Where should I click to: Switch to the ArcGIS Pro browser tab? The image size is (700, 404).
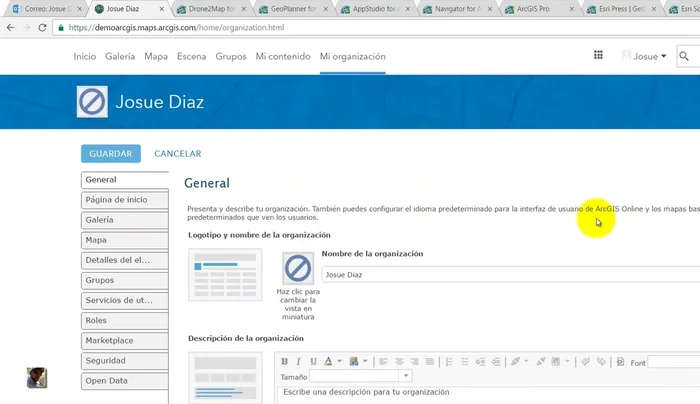pos(540,9)
